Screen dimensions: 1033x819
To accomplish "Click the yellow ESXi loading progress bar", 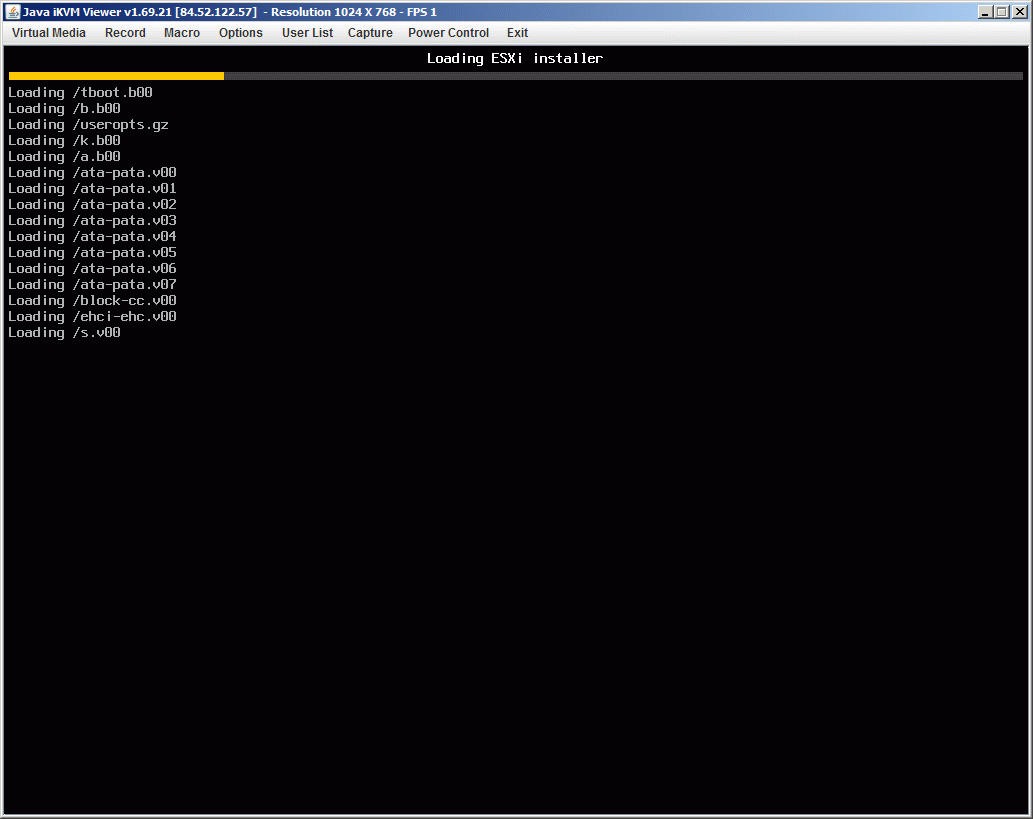I will point(117,76).
